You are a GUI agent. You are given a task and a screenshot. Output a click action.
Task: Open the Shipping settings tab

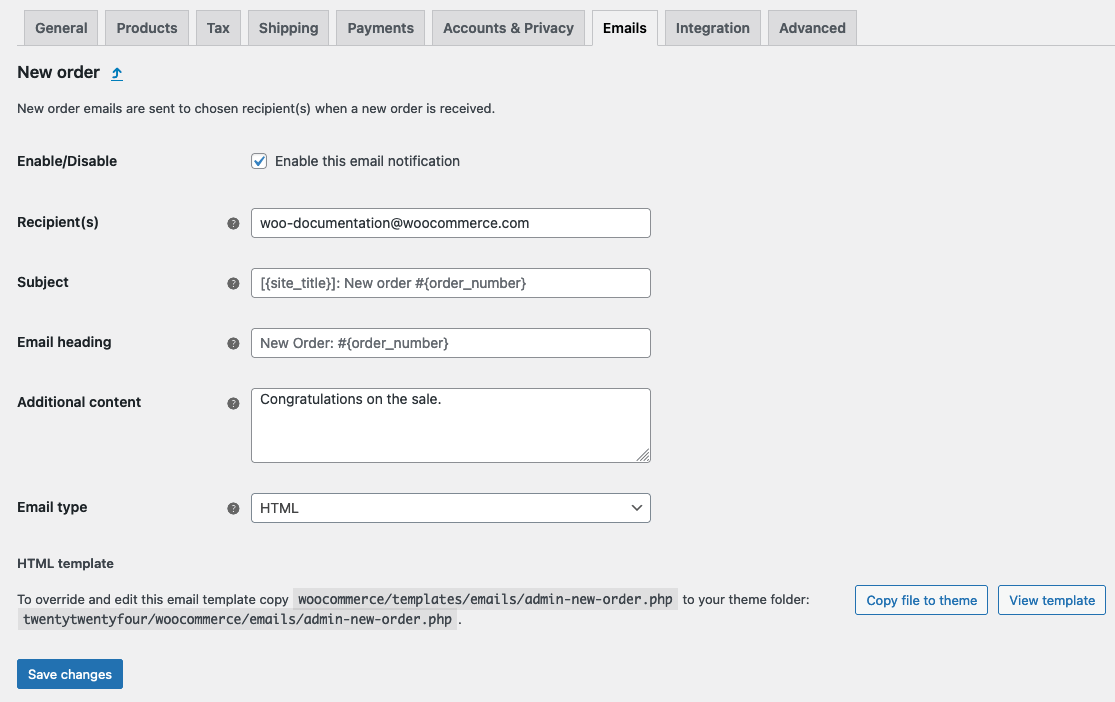coord(288,27)
